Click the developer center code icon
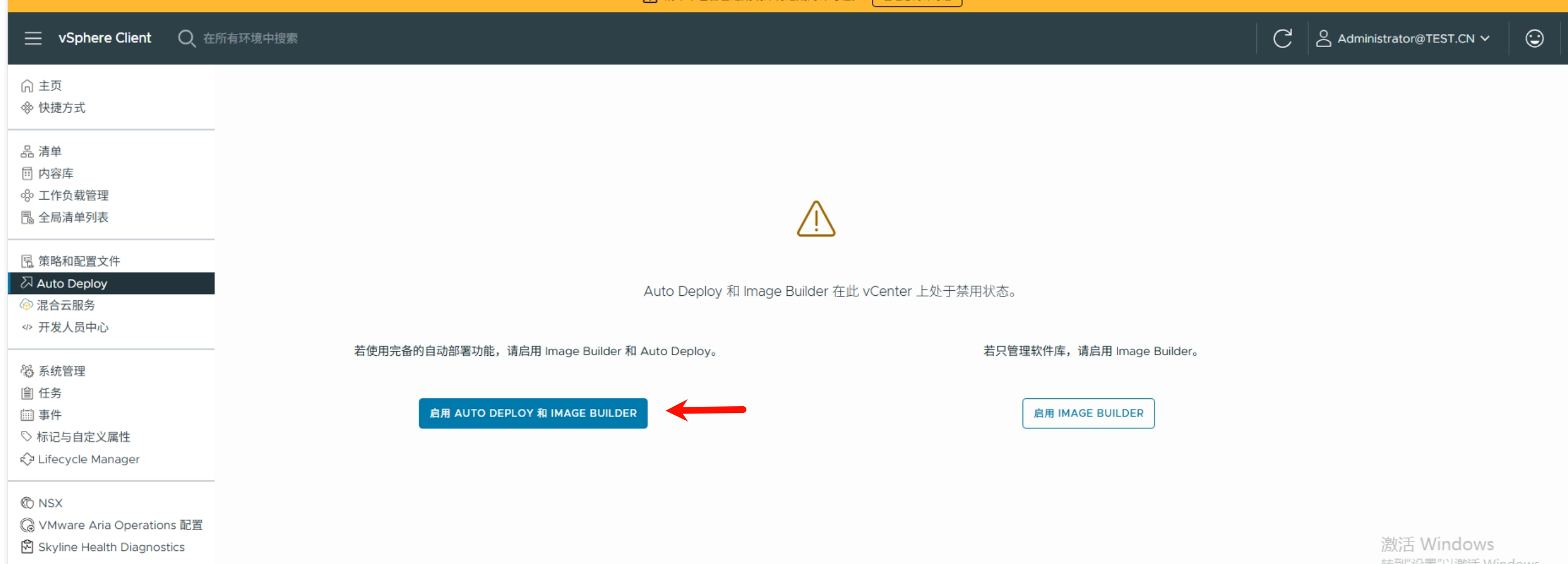The width and height of the screenshot is (1568, 564). 27,327
